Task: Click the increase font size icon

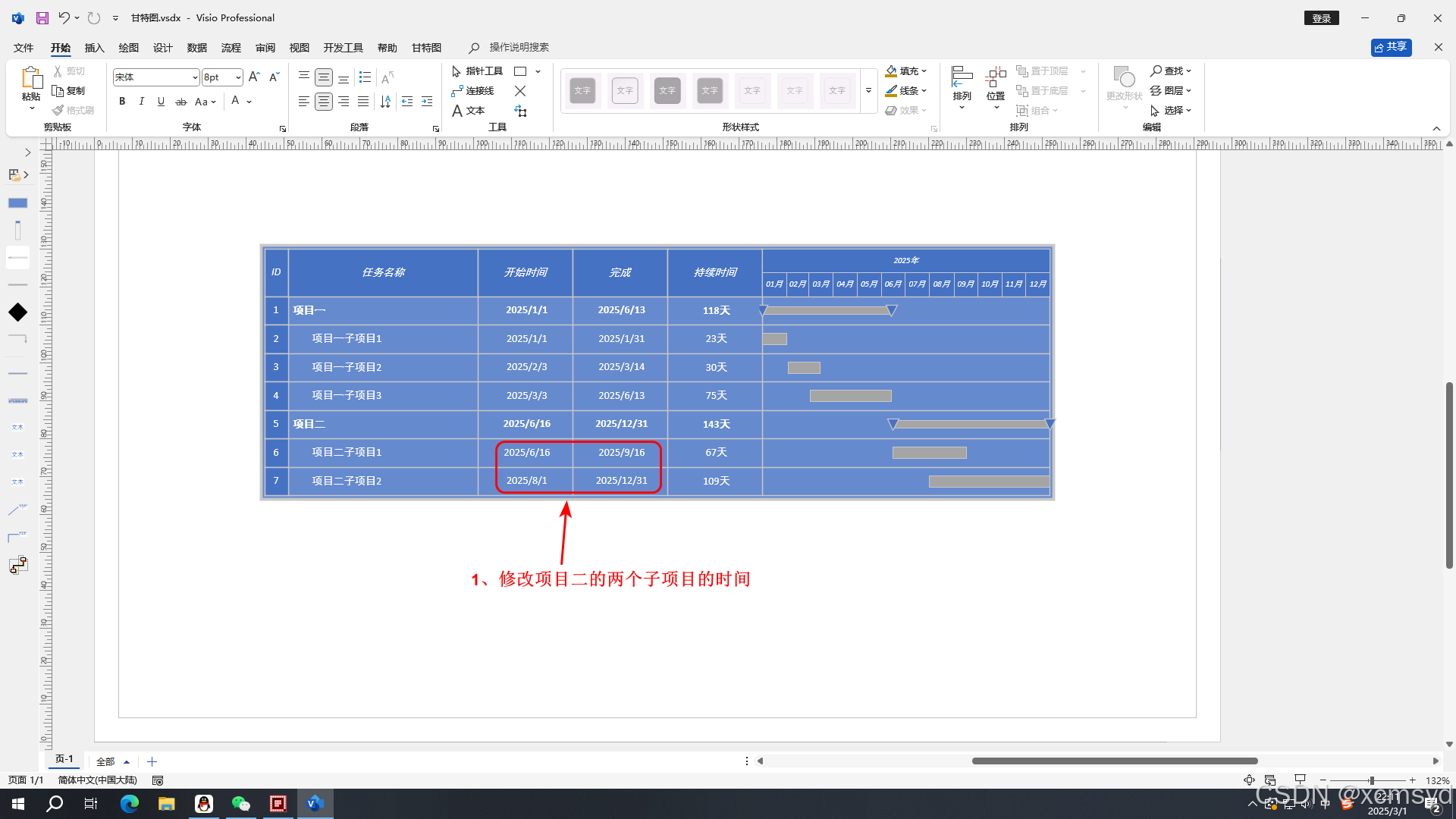Action: tap(254, 77)
